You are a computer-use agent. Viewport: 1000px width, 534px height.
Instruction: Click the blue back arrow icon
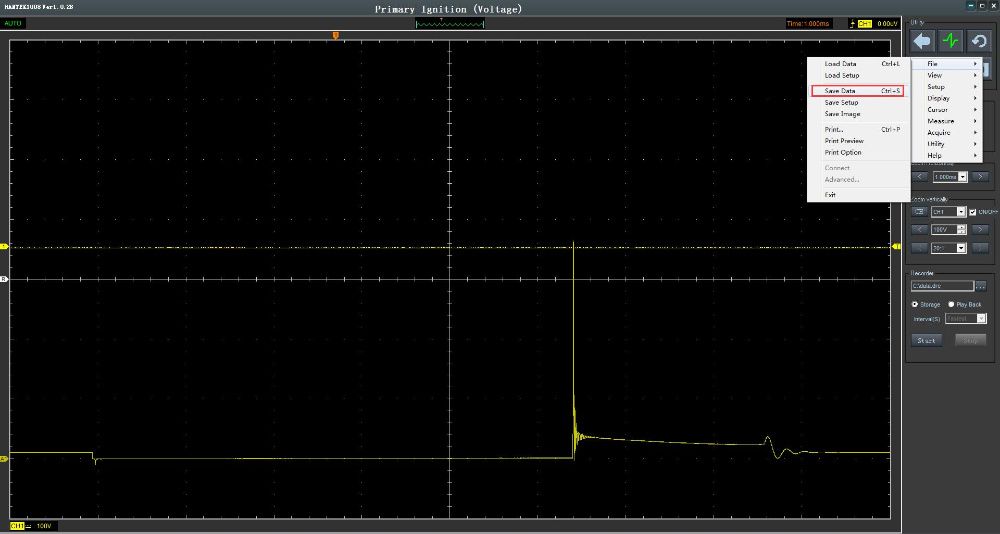tap(921, 41)
